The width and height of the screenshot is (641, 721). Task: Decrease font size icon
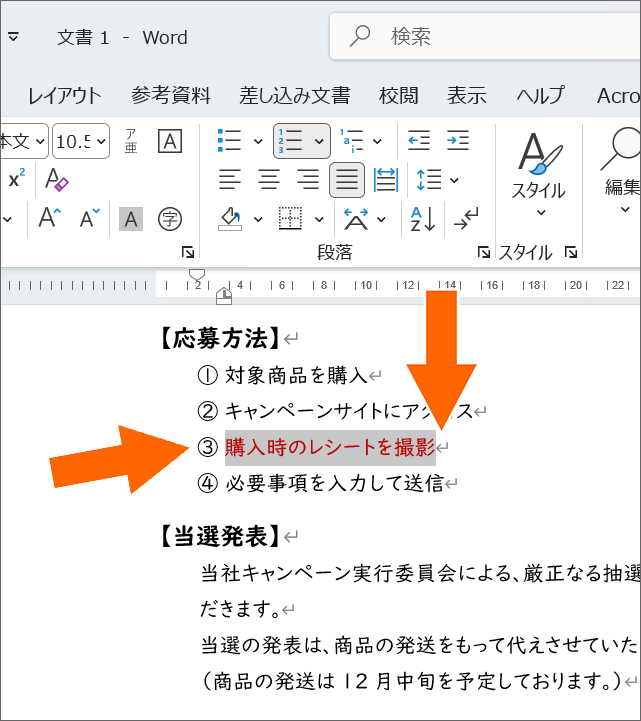tap(89, 218)
